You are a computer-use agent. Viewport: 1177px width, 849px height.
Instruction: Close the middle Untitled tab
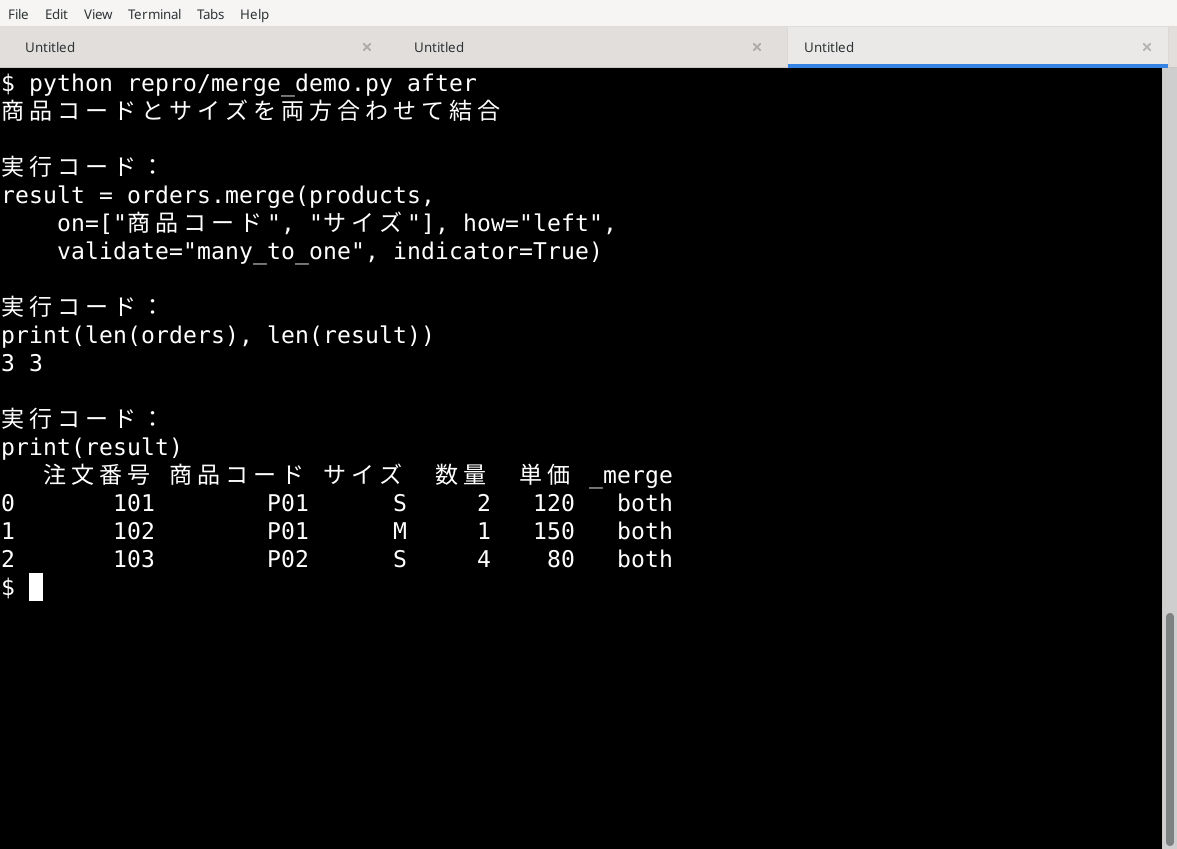click(x=757, y=47)
